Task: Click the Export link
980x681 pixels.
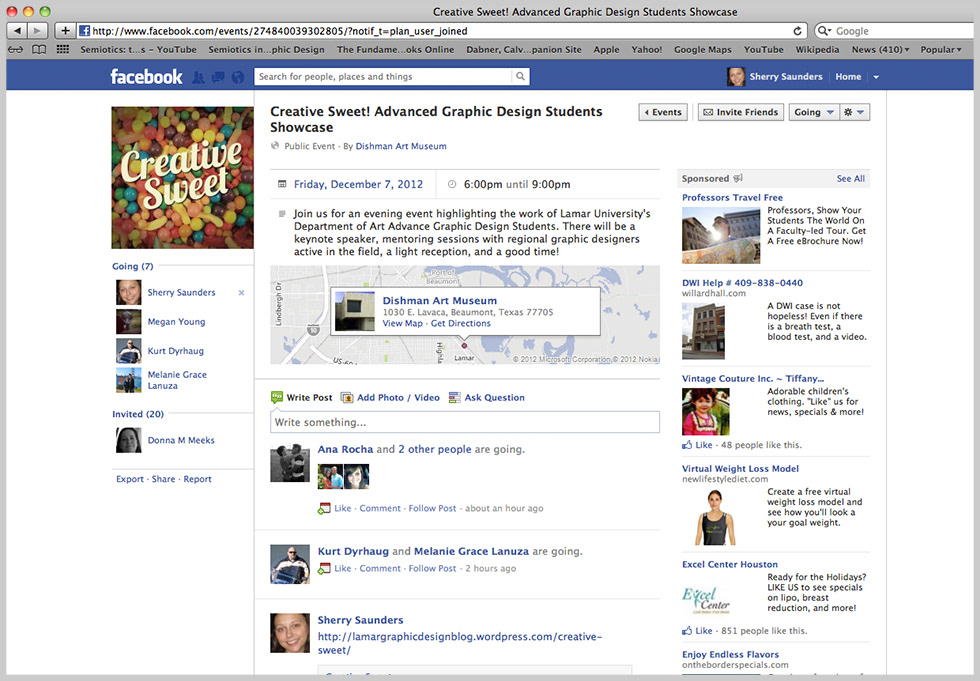Action: [129, 479]
